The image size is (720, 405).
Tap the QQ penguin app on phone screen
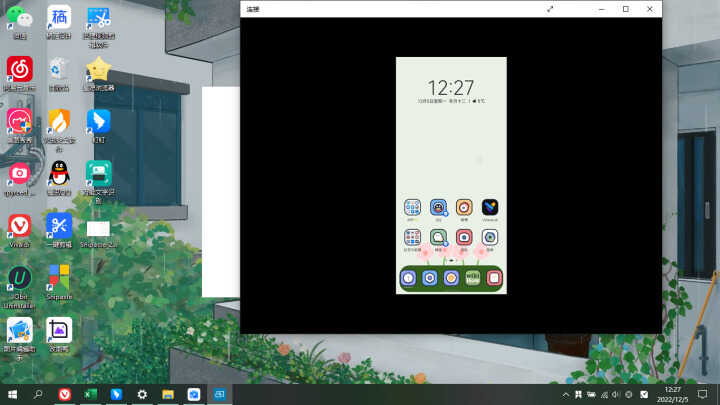[438, 208]
